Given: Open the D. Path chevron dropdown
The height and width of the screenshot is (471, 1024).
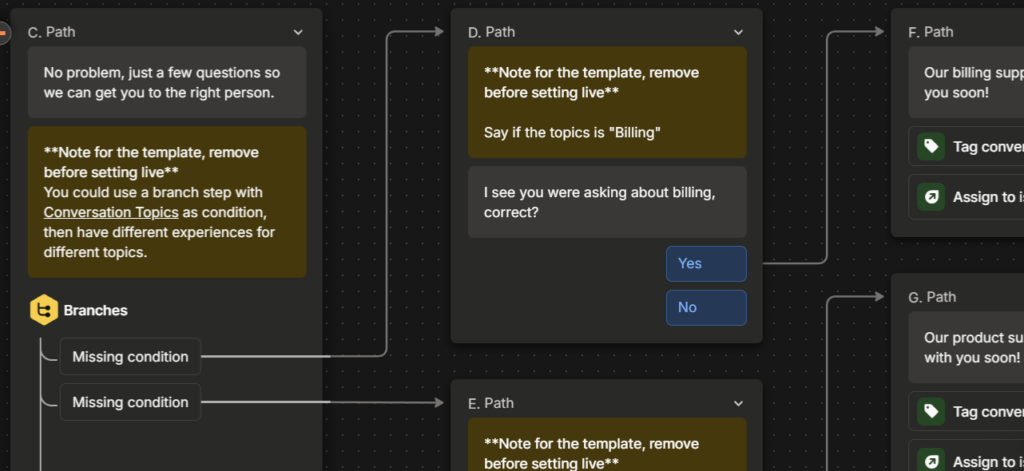Looking at the screenshot, I should 738,32.
